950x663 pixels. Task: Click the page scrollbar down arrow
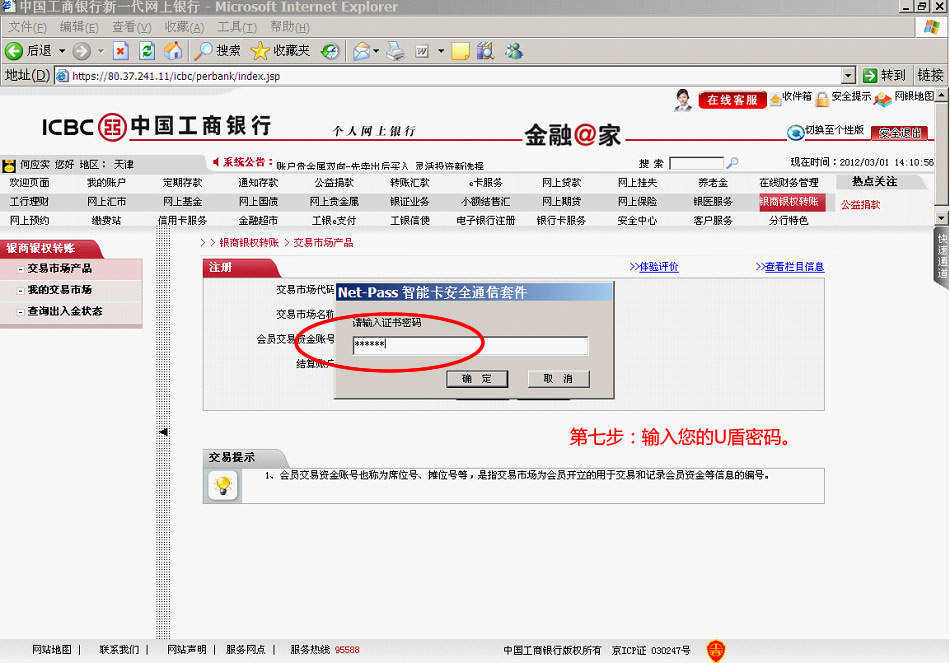pos(941,218)
